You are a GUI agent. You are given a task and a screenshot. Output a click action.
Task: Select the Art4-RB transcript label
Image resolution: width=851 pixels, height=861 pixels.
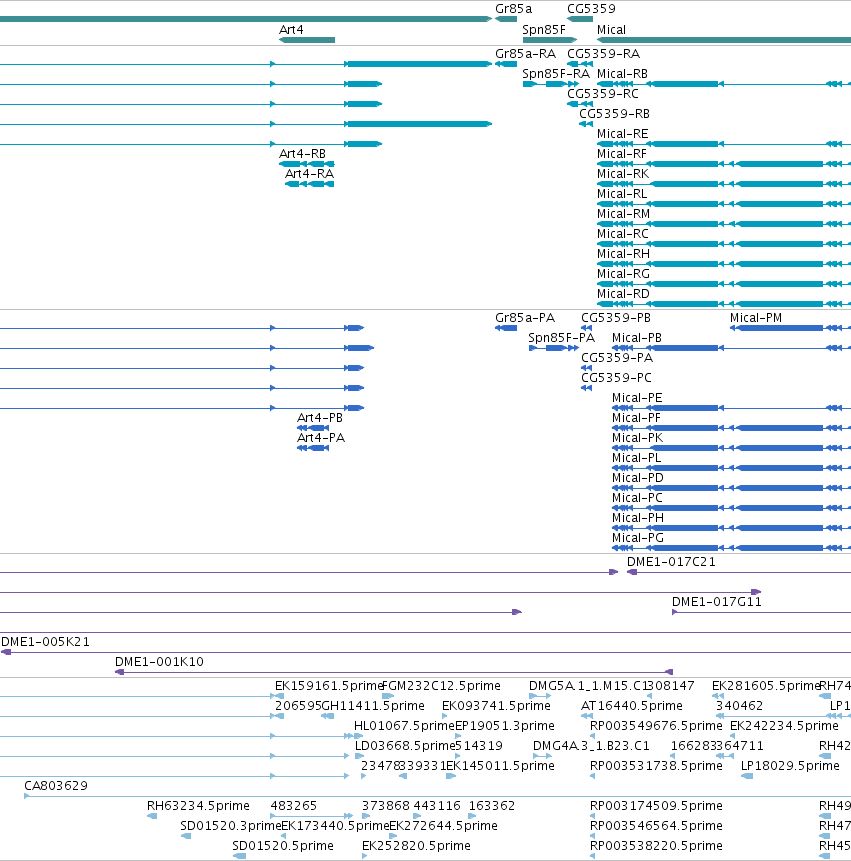[x=303, y=154]
